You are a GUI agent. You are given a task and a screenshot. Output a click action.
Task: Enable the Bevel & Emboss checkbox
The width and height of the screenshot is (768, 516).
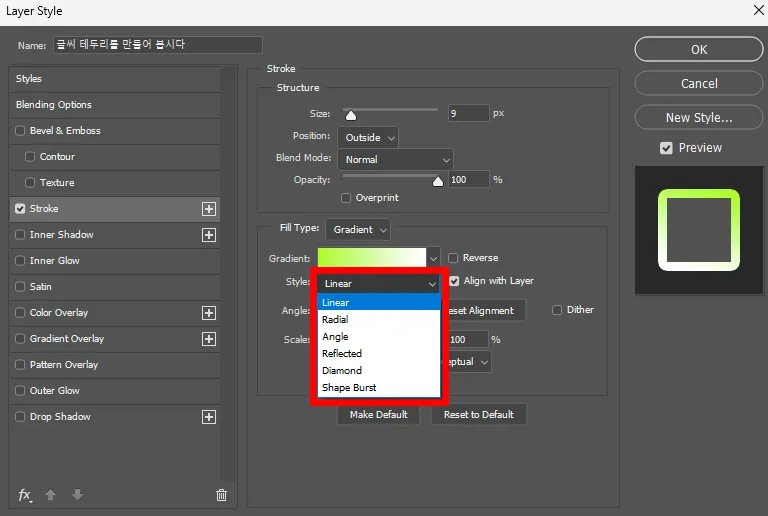point(20,131)
